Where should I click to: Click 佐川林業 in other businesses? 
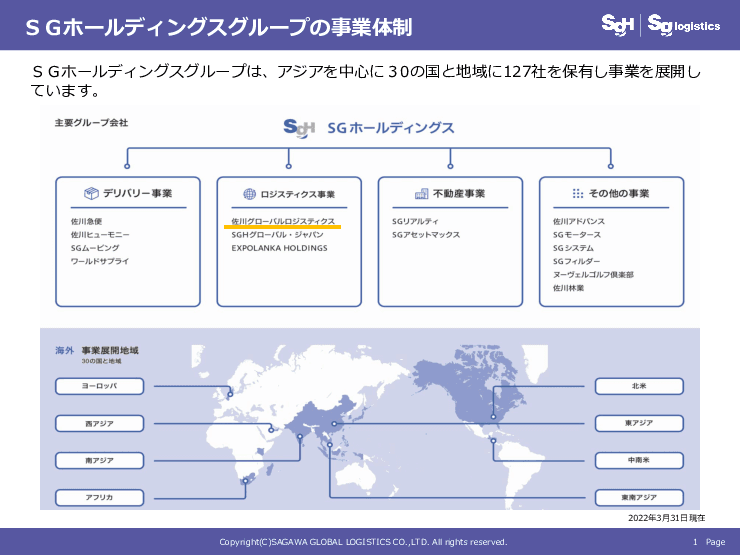568,288
